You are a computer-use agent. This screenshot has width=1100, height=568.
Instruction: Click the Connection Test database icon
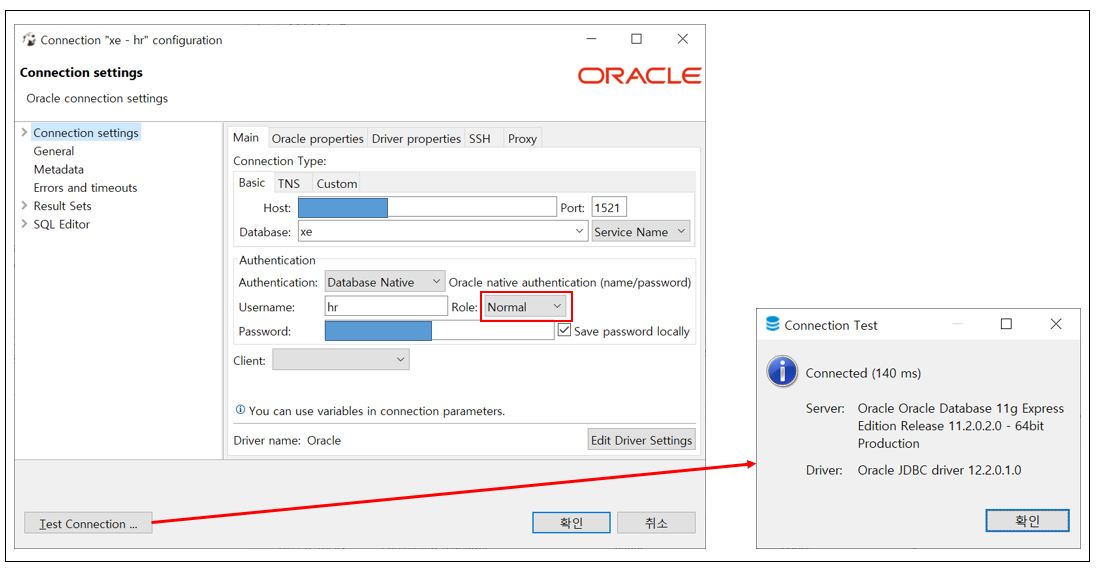(773, 325)
